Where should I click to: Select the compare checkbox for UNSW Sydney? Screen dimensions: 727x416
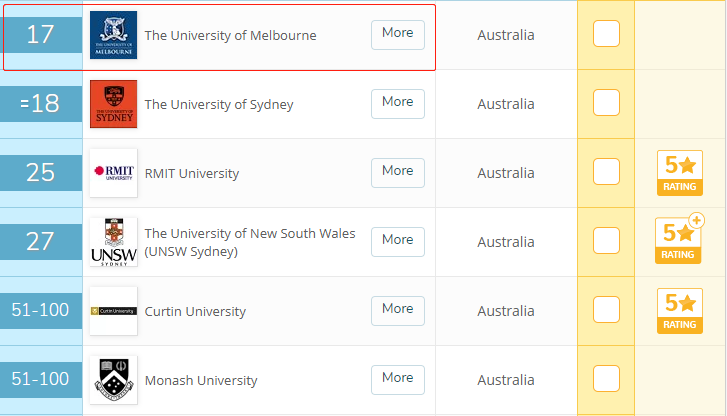[606, 240]
